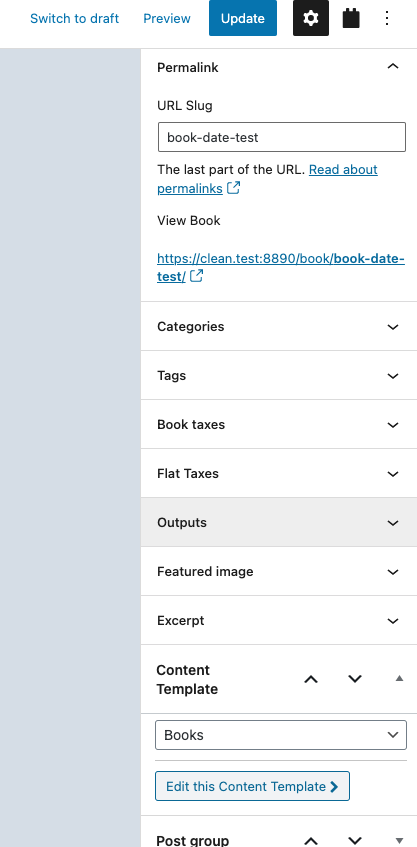Click the Update button
Image resolution: width=417 pixels, height=847 pixels.
(243, 18)
